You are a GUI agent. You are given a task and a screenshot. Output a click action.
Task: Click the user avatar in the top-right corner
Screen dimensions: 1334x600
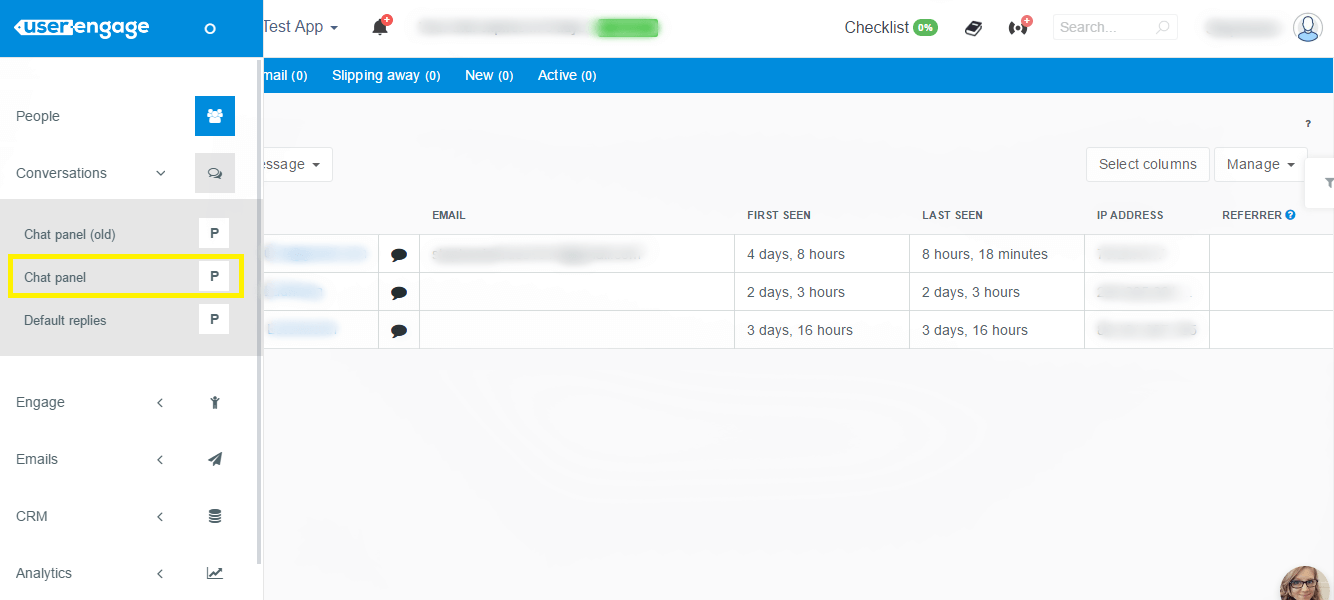(1307, 26)
